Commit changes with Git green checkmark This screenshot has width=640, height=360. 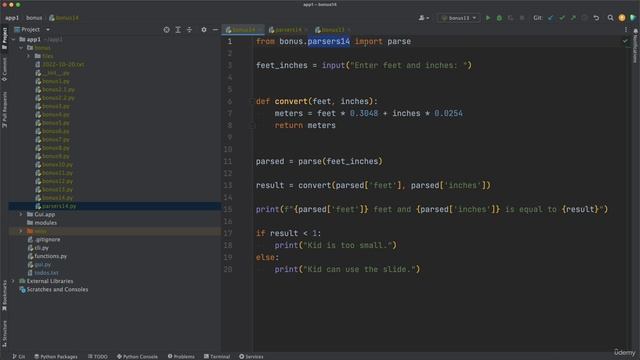562,18
